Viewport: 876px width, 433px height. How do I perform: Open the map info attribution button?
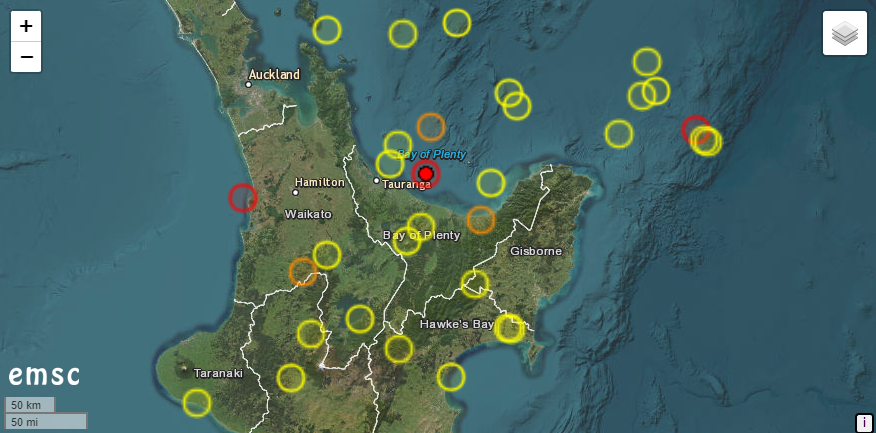tap(865, 423)
